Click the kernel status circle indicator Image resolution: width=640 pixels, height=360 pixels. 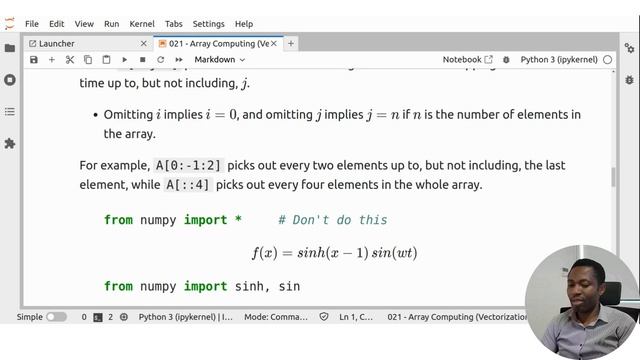coord(607,60)
